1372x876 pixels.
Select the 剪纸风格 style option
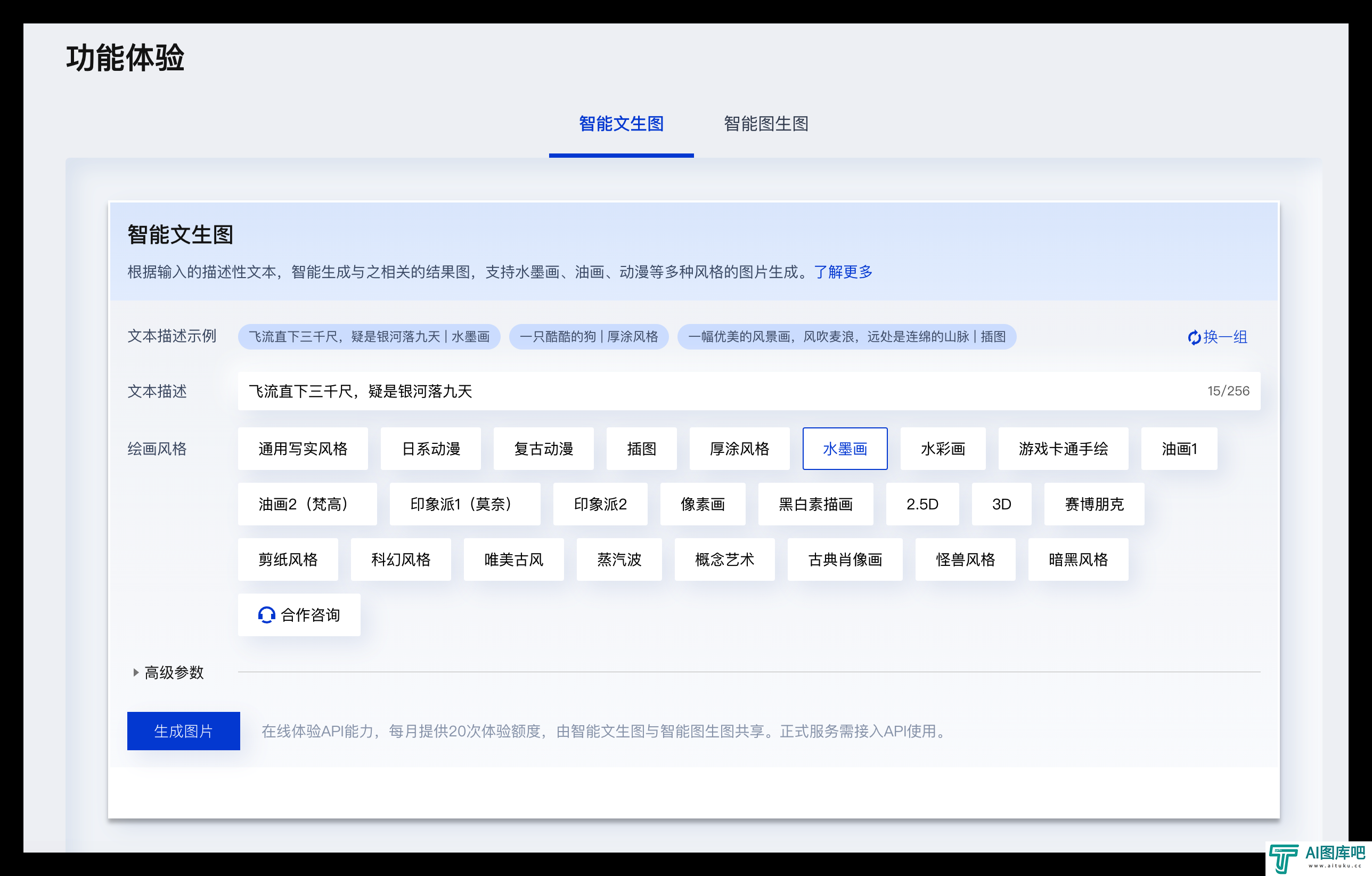(288, 559)
